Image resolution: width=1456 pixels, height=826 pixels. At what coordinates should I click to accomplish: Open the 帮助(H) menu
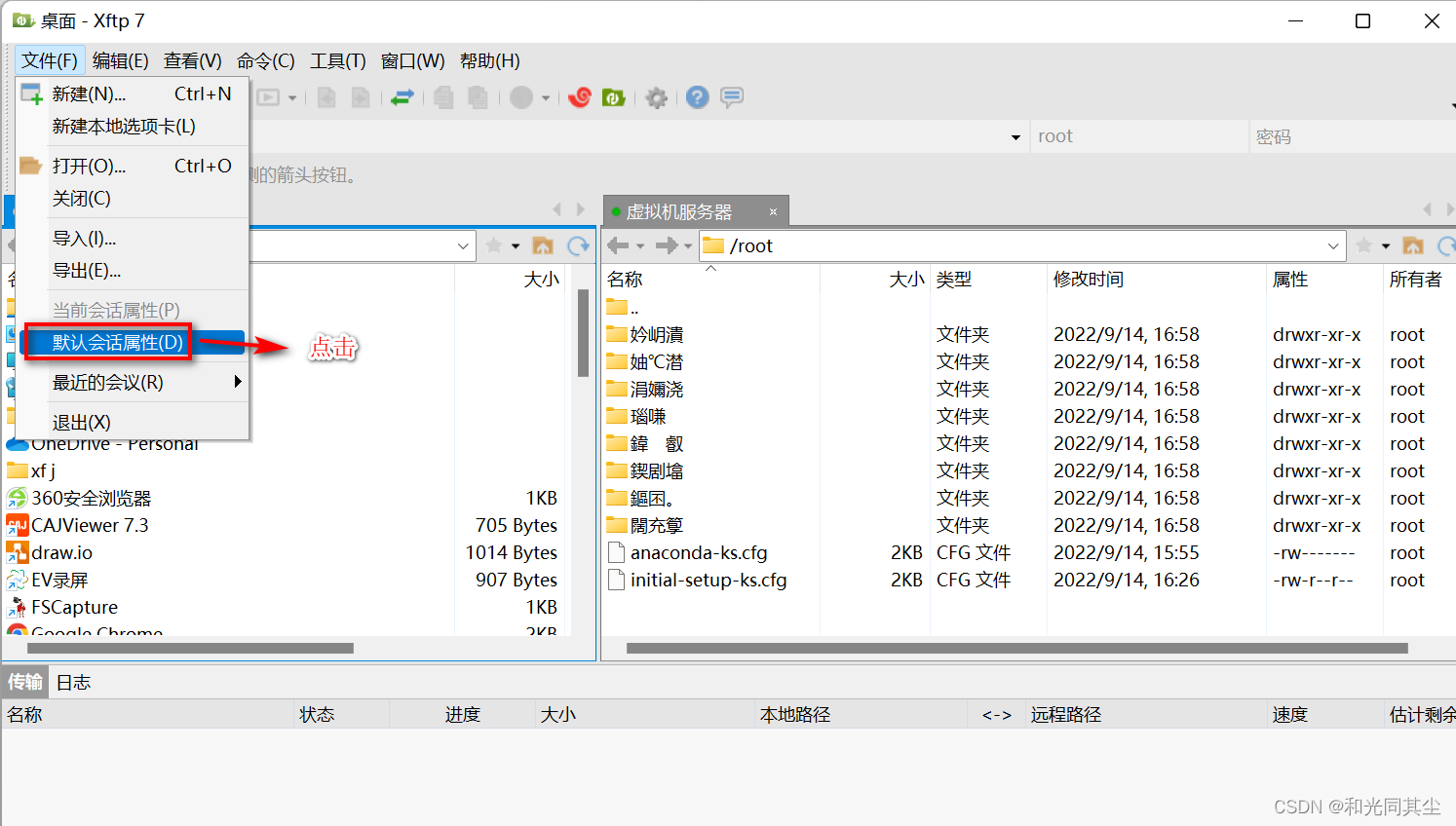490,61
